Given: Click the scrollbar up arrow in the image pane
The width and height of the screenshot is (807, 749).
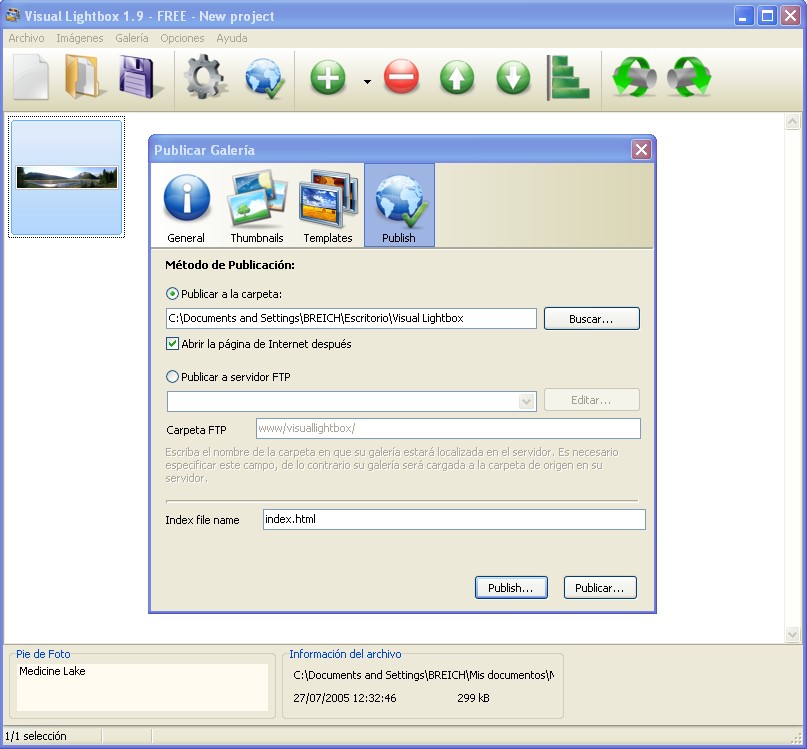Looking at the screenshot, I should pyautogui.click(x=792, y=121).
